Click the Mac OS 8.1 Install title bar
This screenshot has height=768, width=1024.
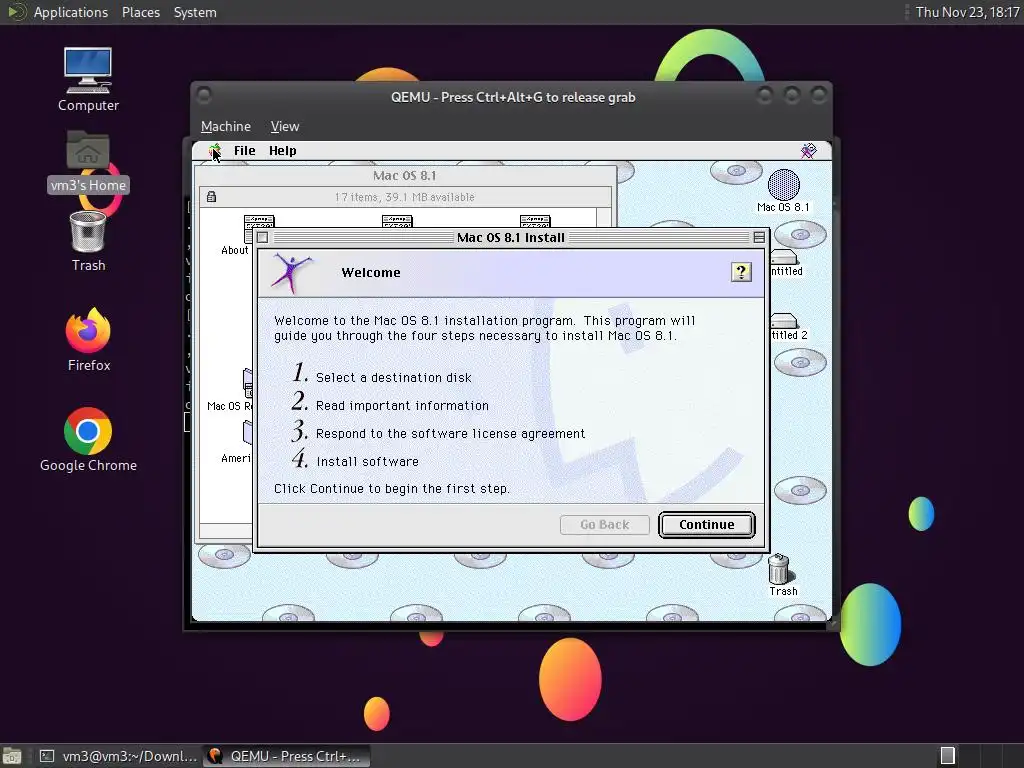click(511, 238)
